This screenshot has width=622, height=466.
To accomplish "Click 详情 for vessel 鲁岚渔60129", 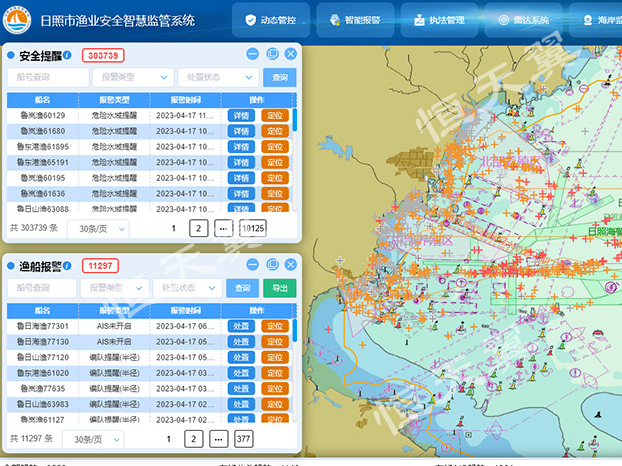I will 241,116.
